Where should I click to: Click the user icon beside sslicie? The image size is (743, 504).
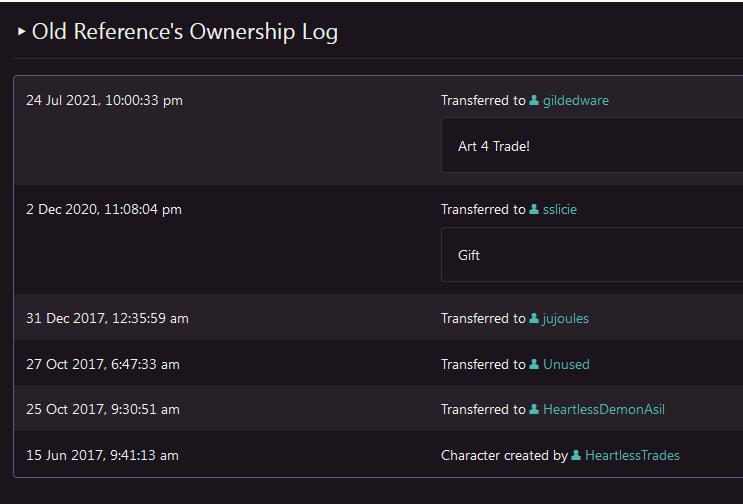click(x=534, y=209)
